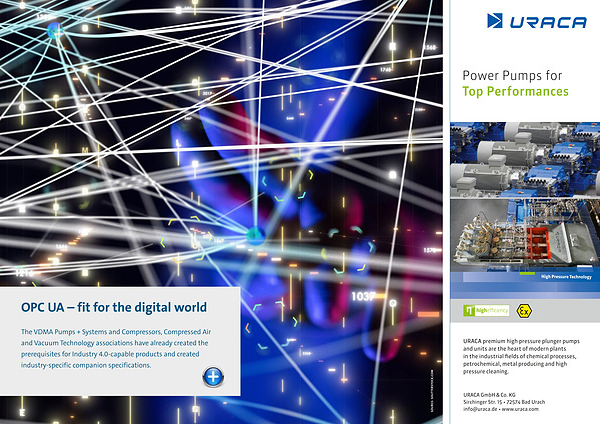The width and height of the screenshot is (600, 424).
Task: Click the Sirchinger Str. 15 address line
Action: [504, 402]
